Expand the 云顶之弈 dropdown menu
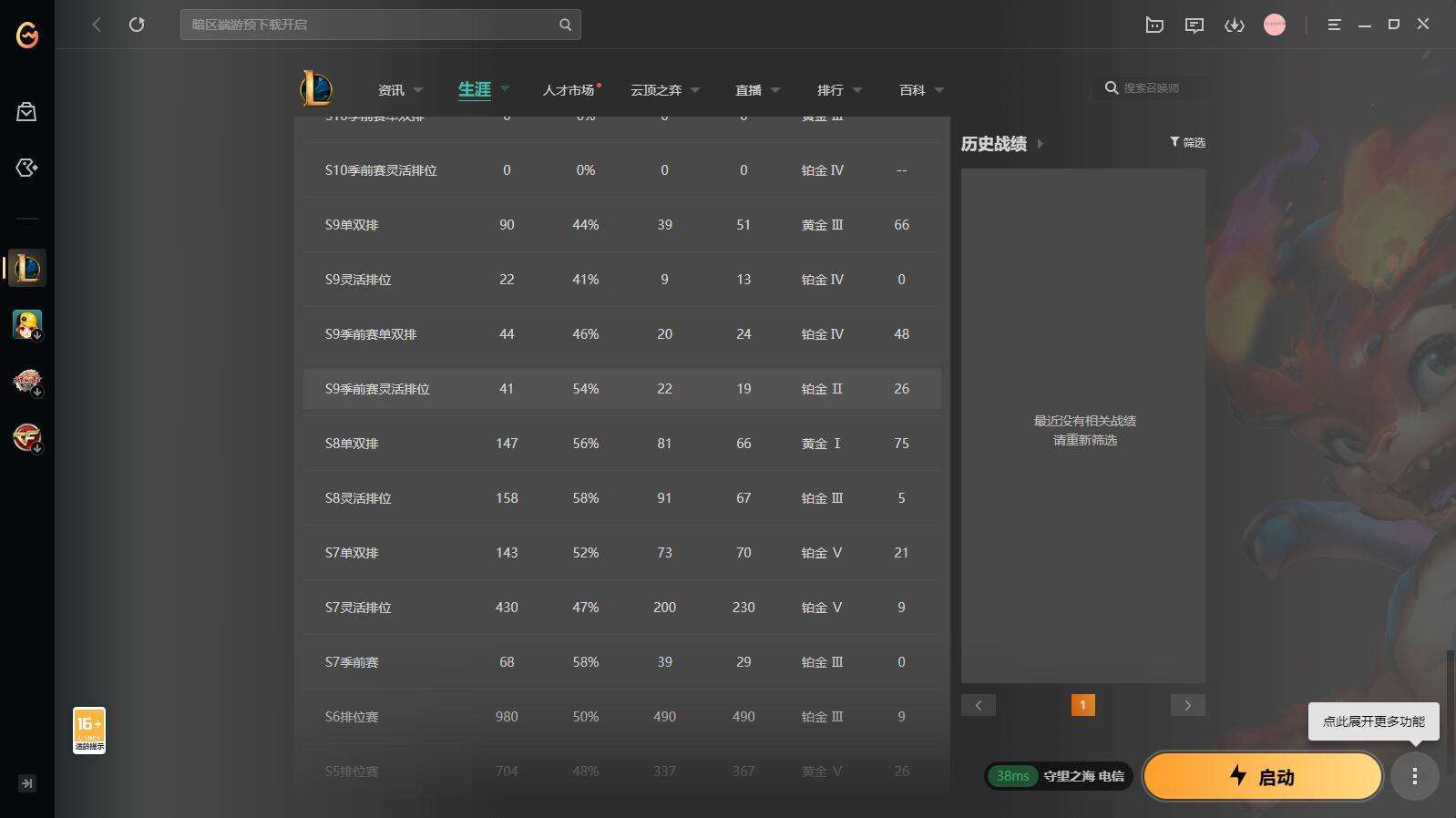The width and height of the screenshot is (1456, 818). pyautogui.click(x=665, y=90)
